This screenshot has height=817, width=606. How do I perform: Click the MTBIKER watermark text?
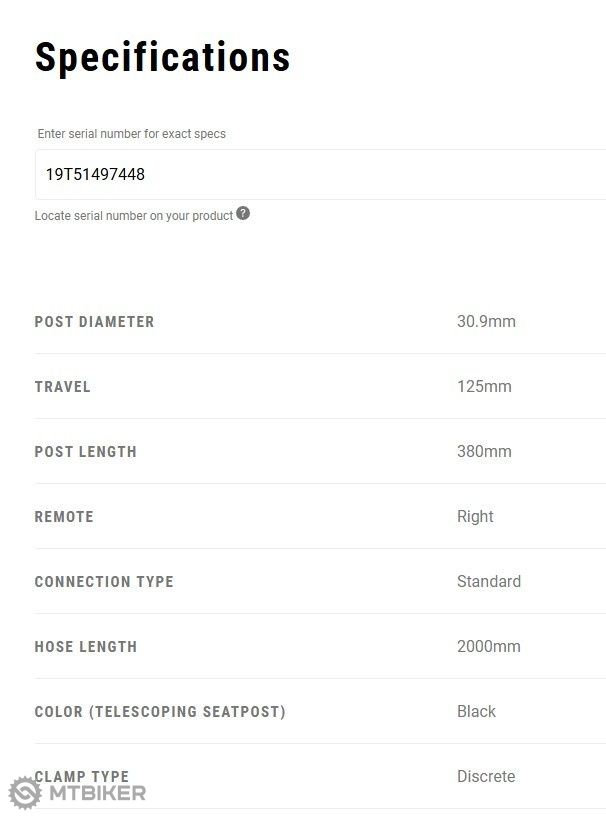97,794
